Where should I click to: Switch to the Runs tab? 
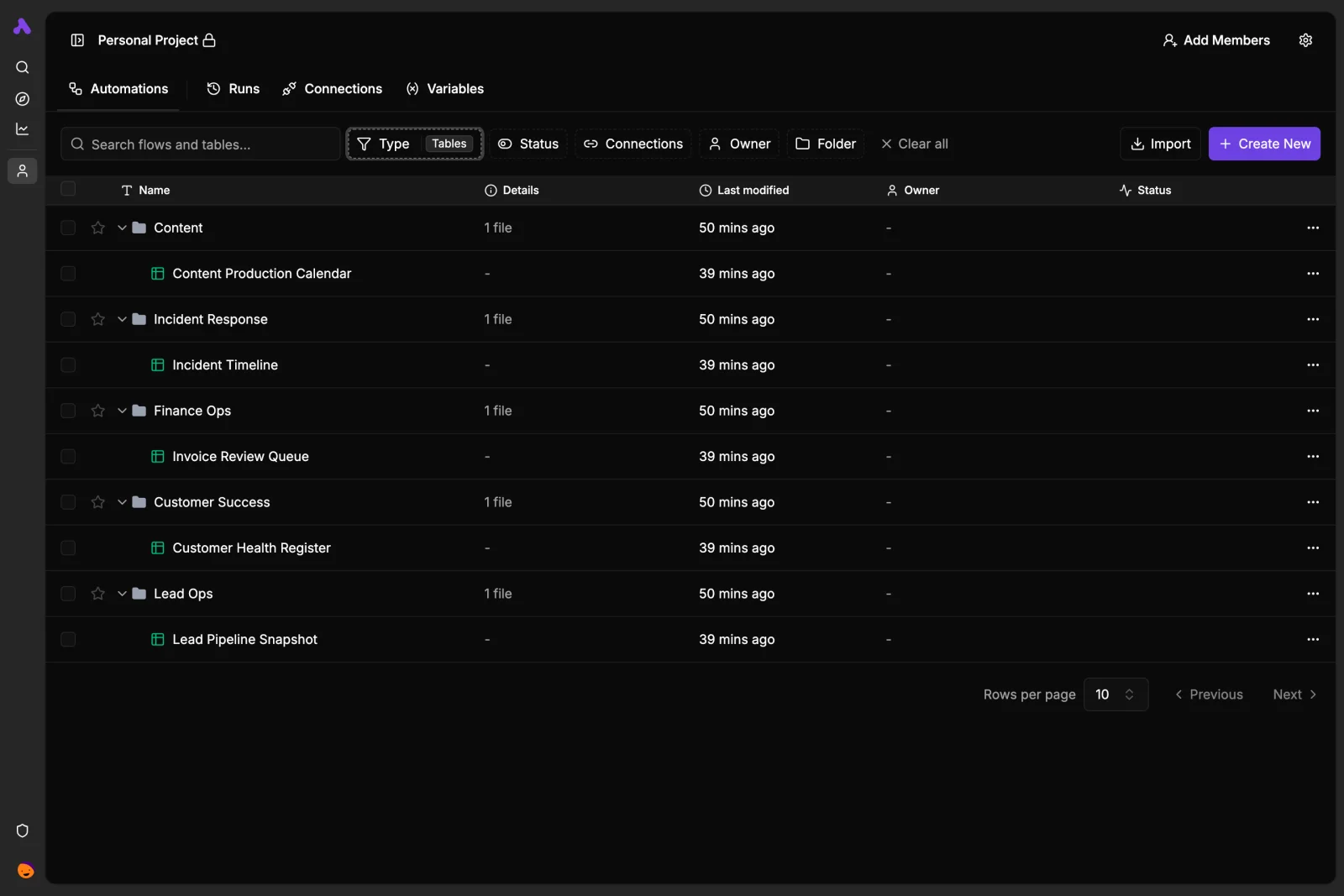(x=234, y=89)
